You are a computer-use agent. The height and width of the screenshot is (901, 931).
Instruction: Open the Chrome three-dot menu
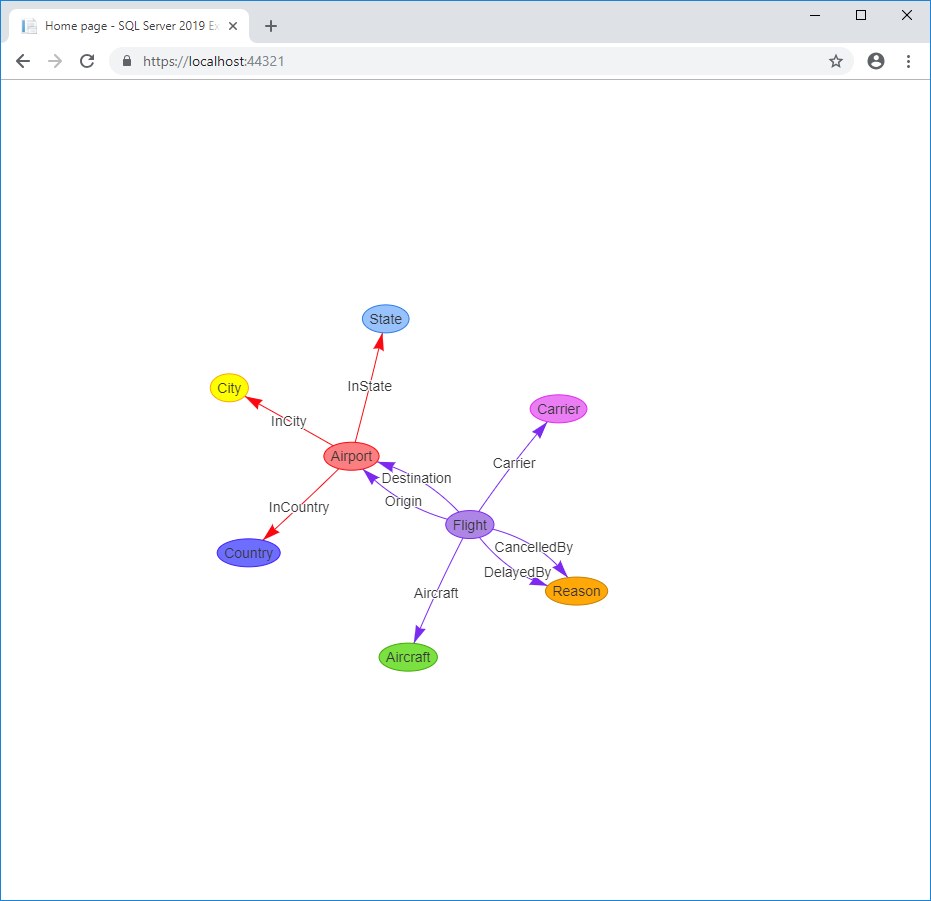[909, 61]
